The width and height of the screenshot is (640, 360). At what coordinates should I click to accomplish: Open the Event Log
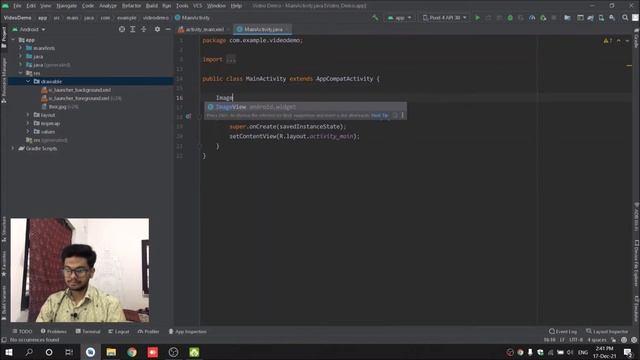tap(563, 331)
